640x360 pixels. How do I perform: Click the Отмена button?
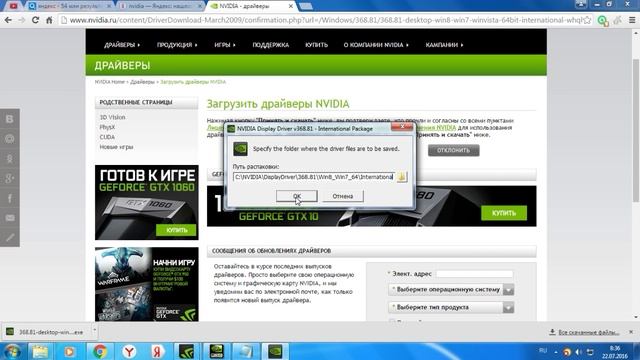[x=342, y=196]
